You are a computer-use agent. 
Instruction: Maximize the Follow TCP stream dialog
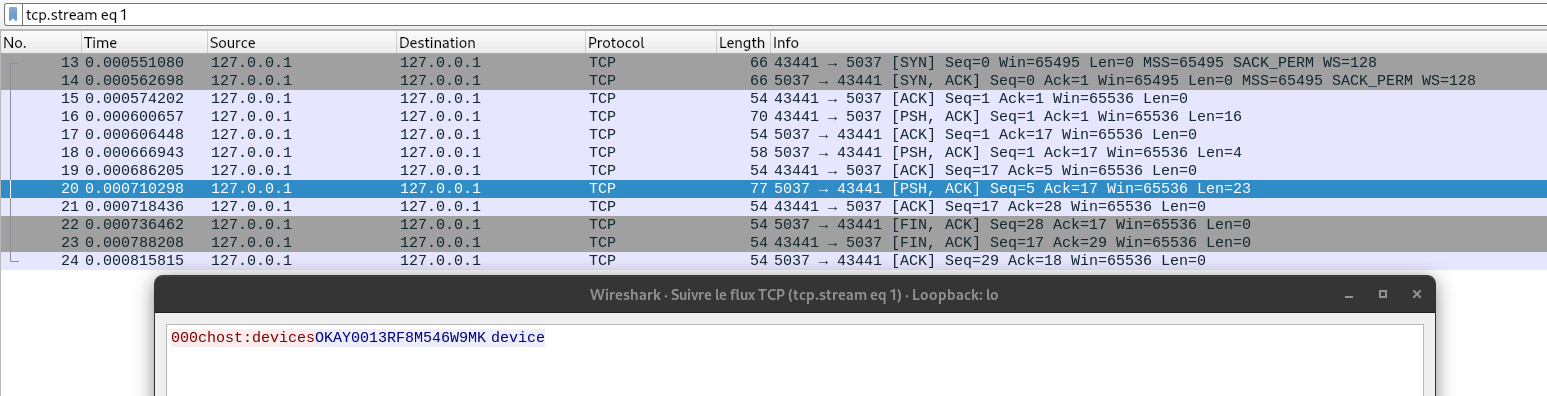(1383, 294)
